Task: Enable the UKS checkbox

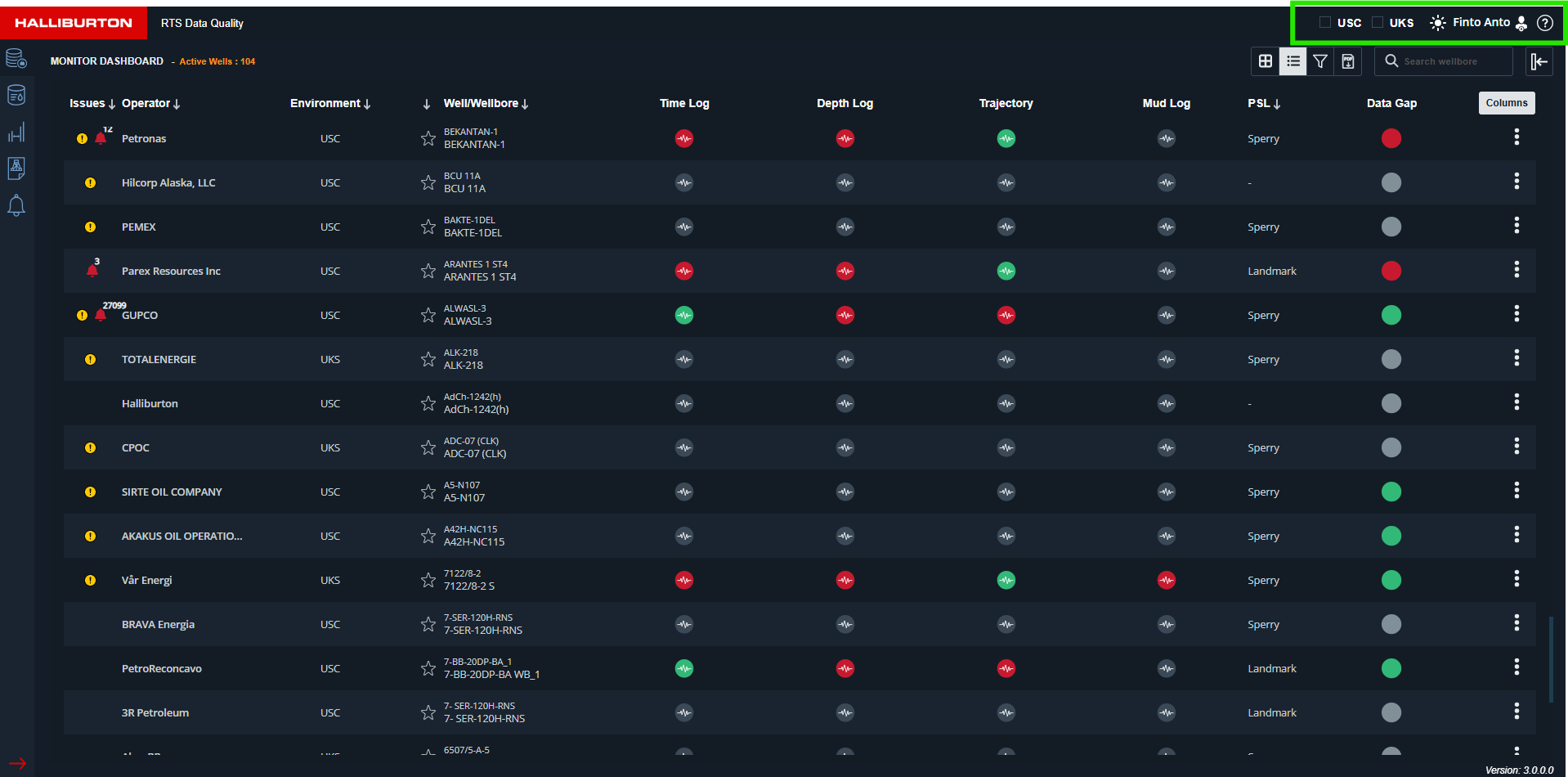Action: click(x=1377, y=23)
